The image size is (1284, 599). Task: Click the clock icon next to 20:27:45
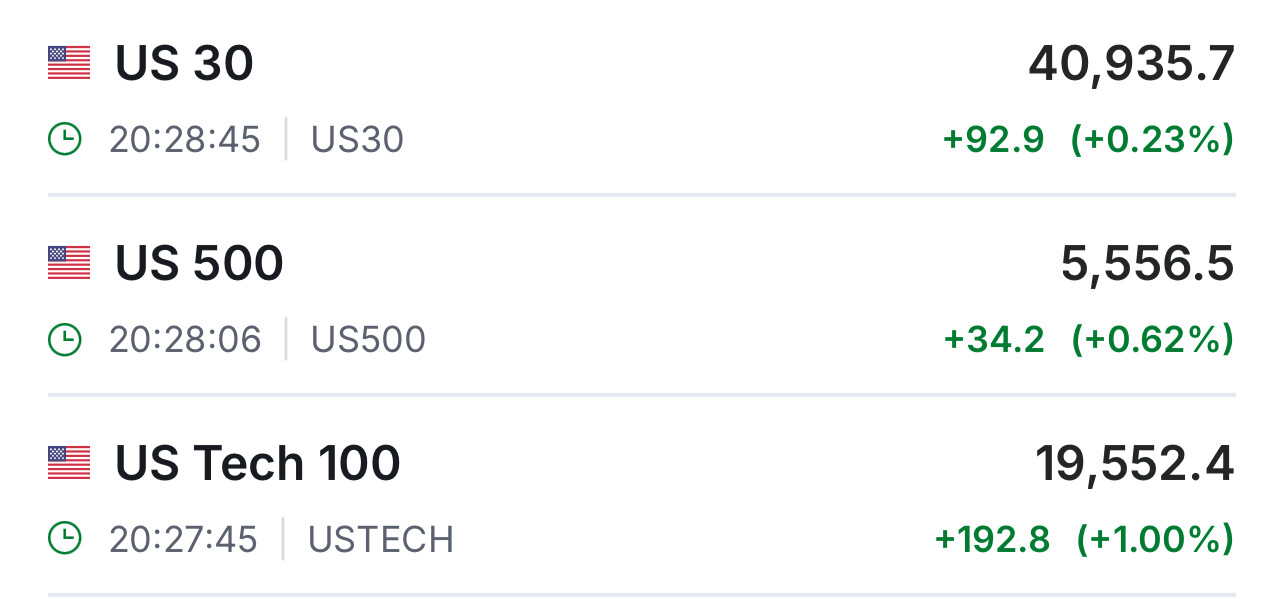click(65, 539)
